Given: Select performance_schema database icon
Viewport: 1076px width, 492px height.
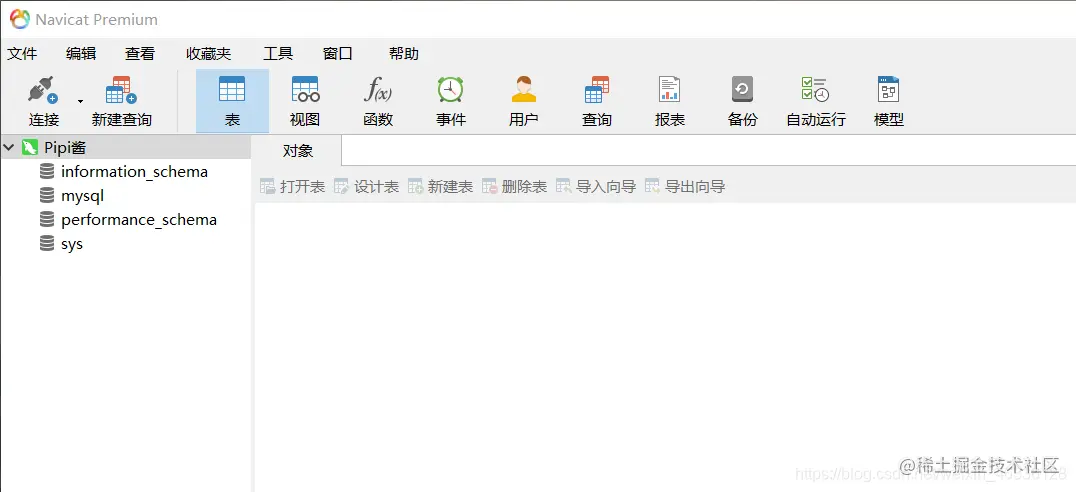Looking at the screenshot, I should [x=47, y=220].
